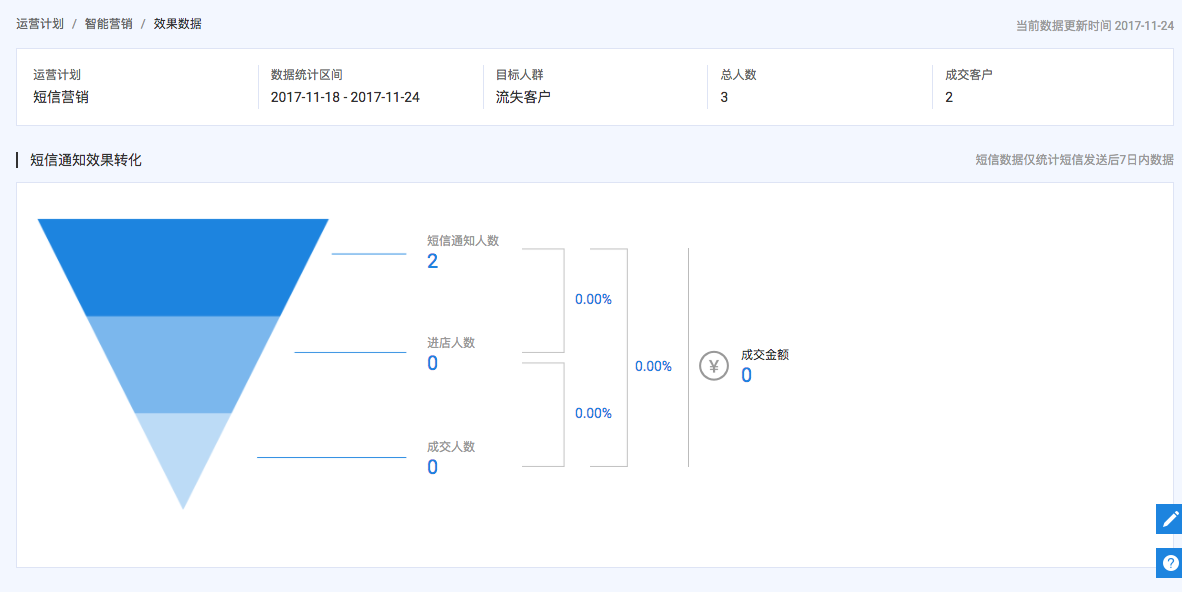This screenshot has height=592, width=1182.
Task: Select 效果数据 breadcrumb item
Action: point(177,23)
